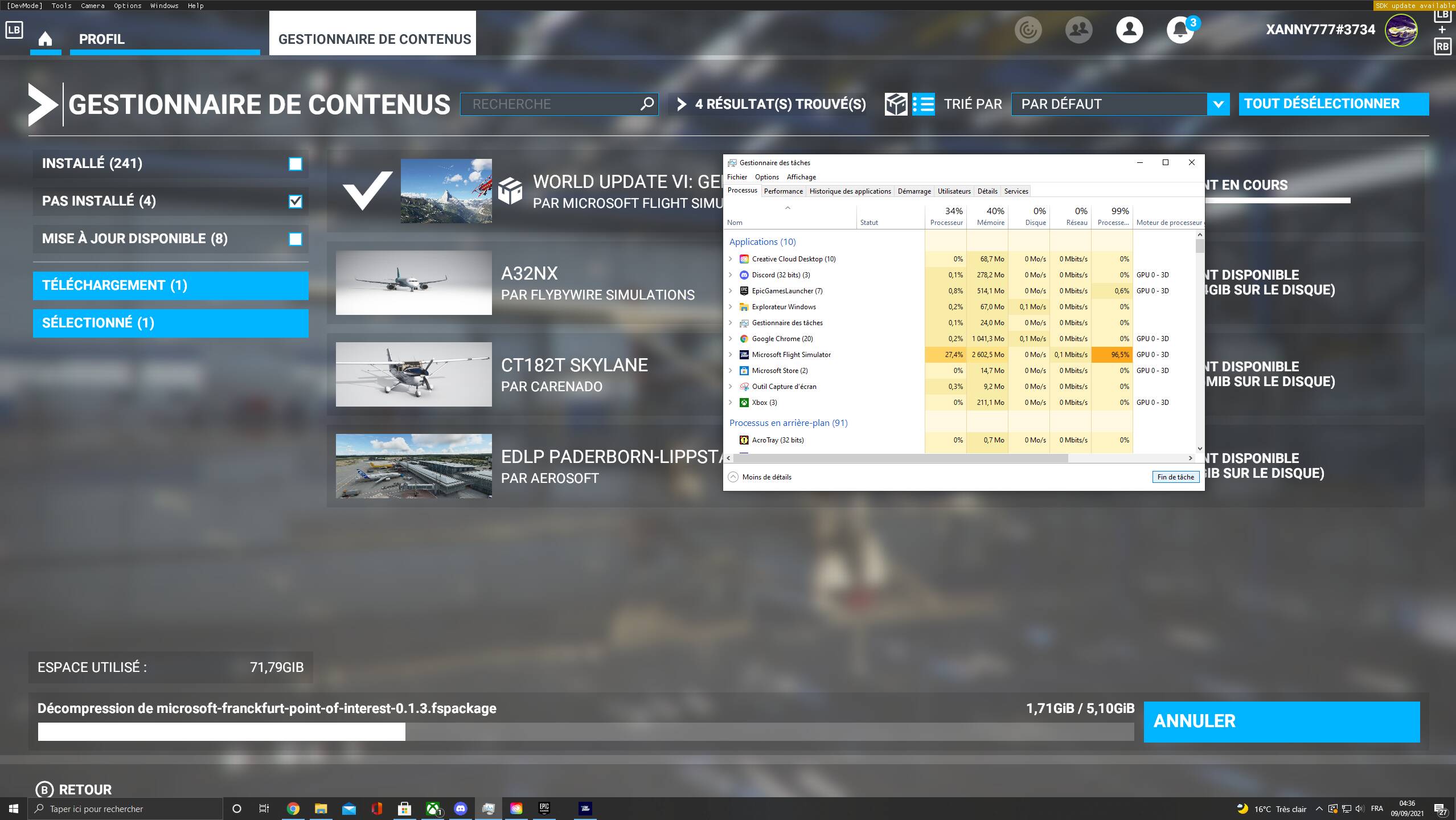This screenshot has width=1456, height=820.
Task: Collapse with Moins de détails
Action: 760,477
